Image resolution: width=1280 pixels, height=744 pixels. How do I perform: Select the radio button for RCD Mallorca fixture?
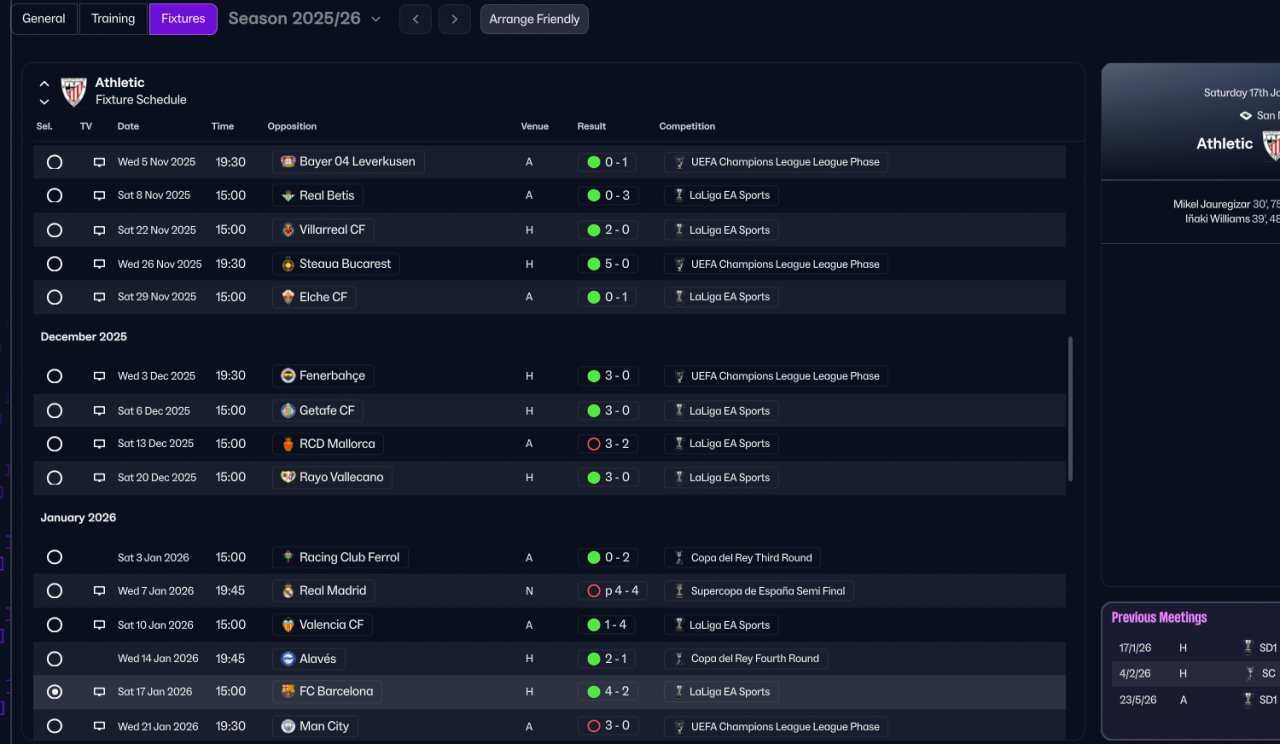(54, 444)
